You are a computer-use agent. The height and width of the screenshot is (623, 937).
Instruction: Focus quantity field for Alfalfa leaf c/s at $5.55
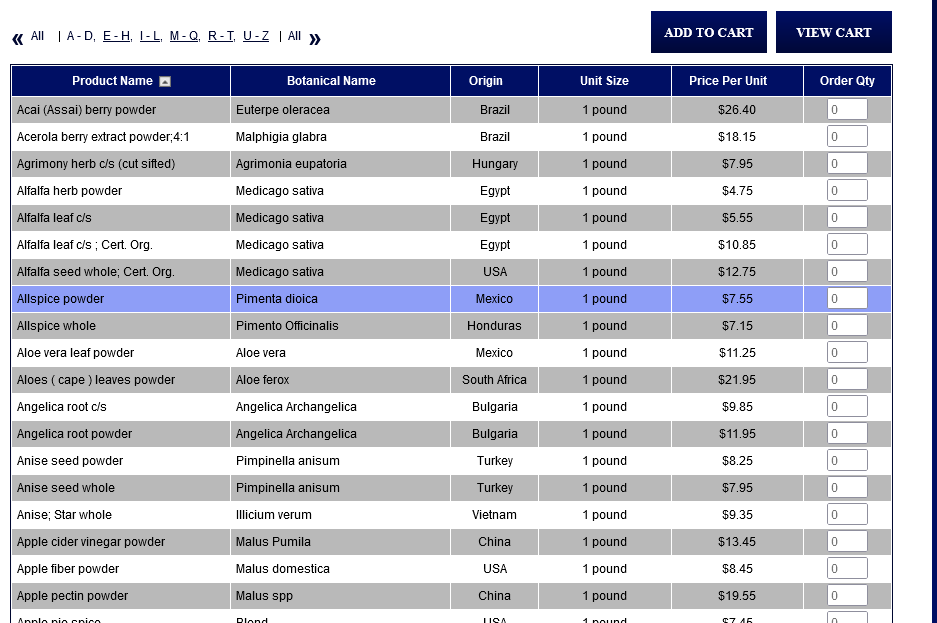(847, 217)
